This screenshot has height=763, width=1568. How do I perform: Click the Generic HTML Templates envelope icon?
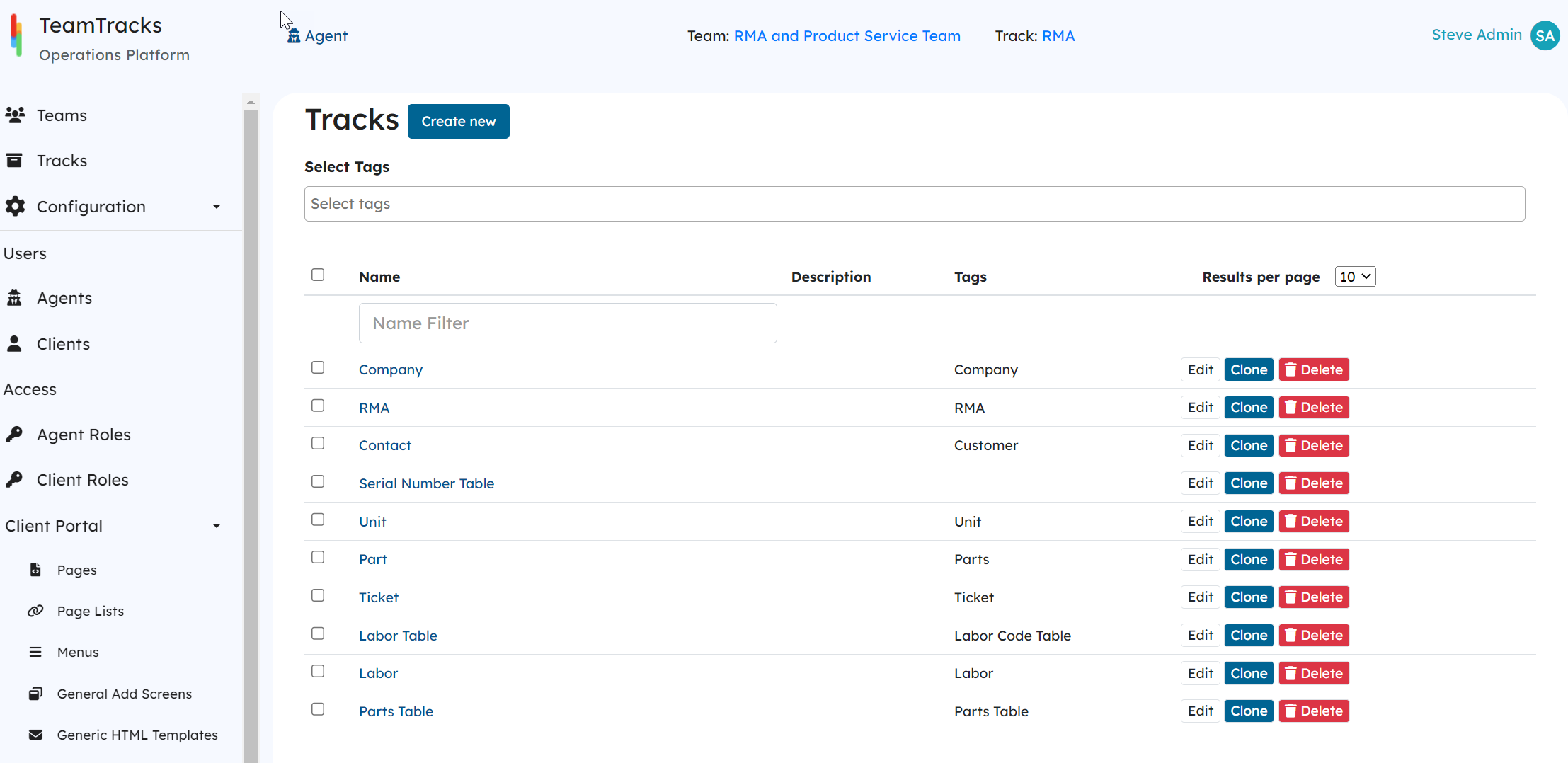35,735
